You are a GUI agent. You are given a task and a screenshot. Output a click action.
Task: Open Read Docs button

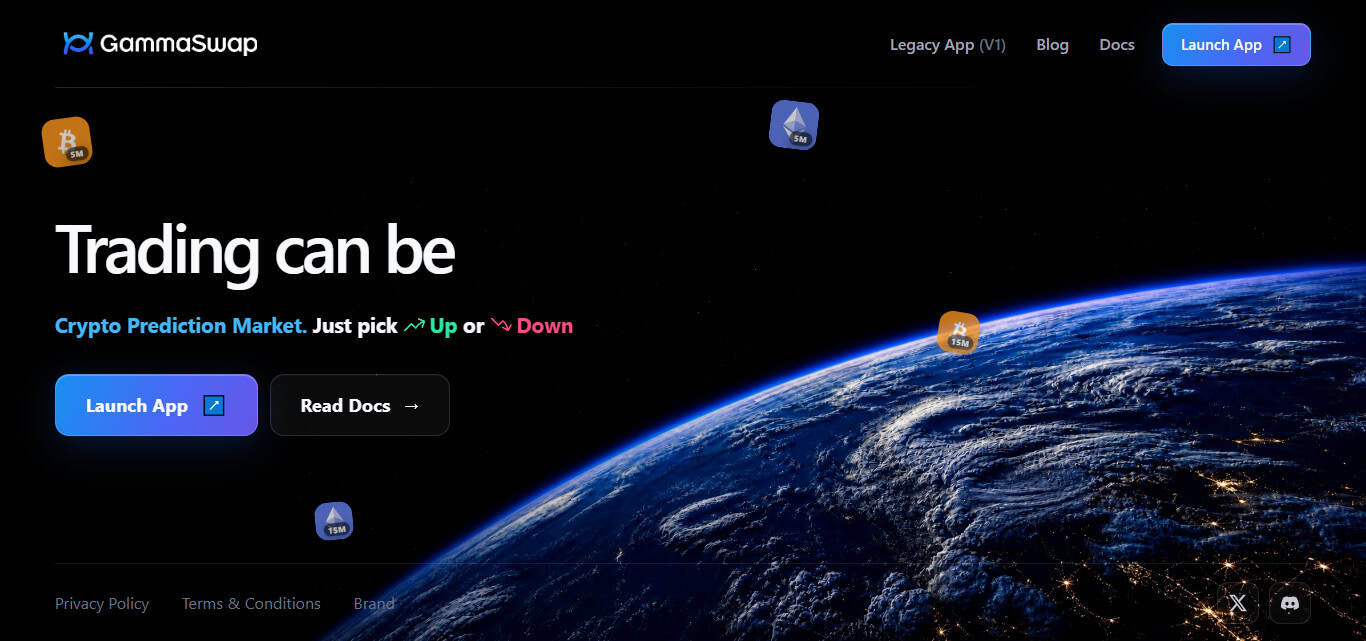(360, 405)
